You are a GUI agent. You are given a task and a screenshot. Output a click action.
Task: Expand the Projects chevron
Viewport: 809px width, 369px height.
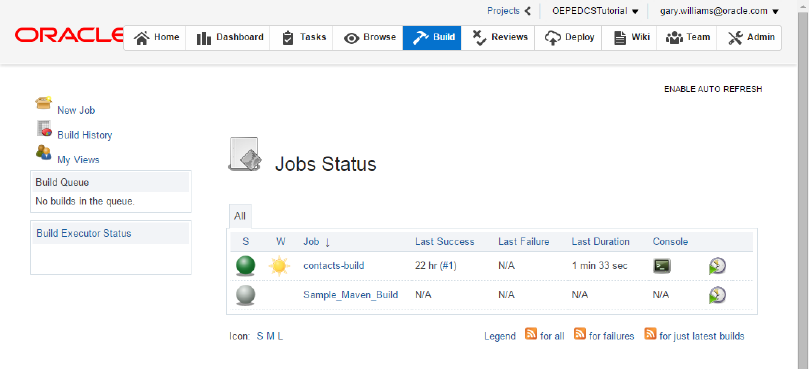(527, 11)
